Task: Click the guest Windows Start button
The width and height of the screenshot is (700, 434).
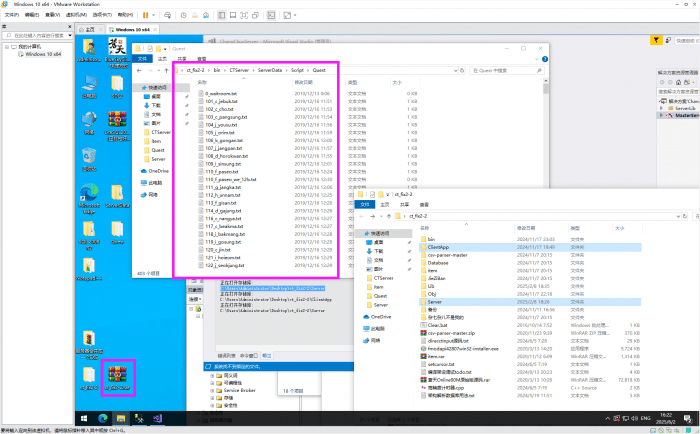Action: (84, 418)
